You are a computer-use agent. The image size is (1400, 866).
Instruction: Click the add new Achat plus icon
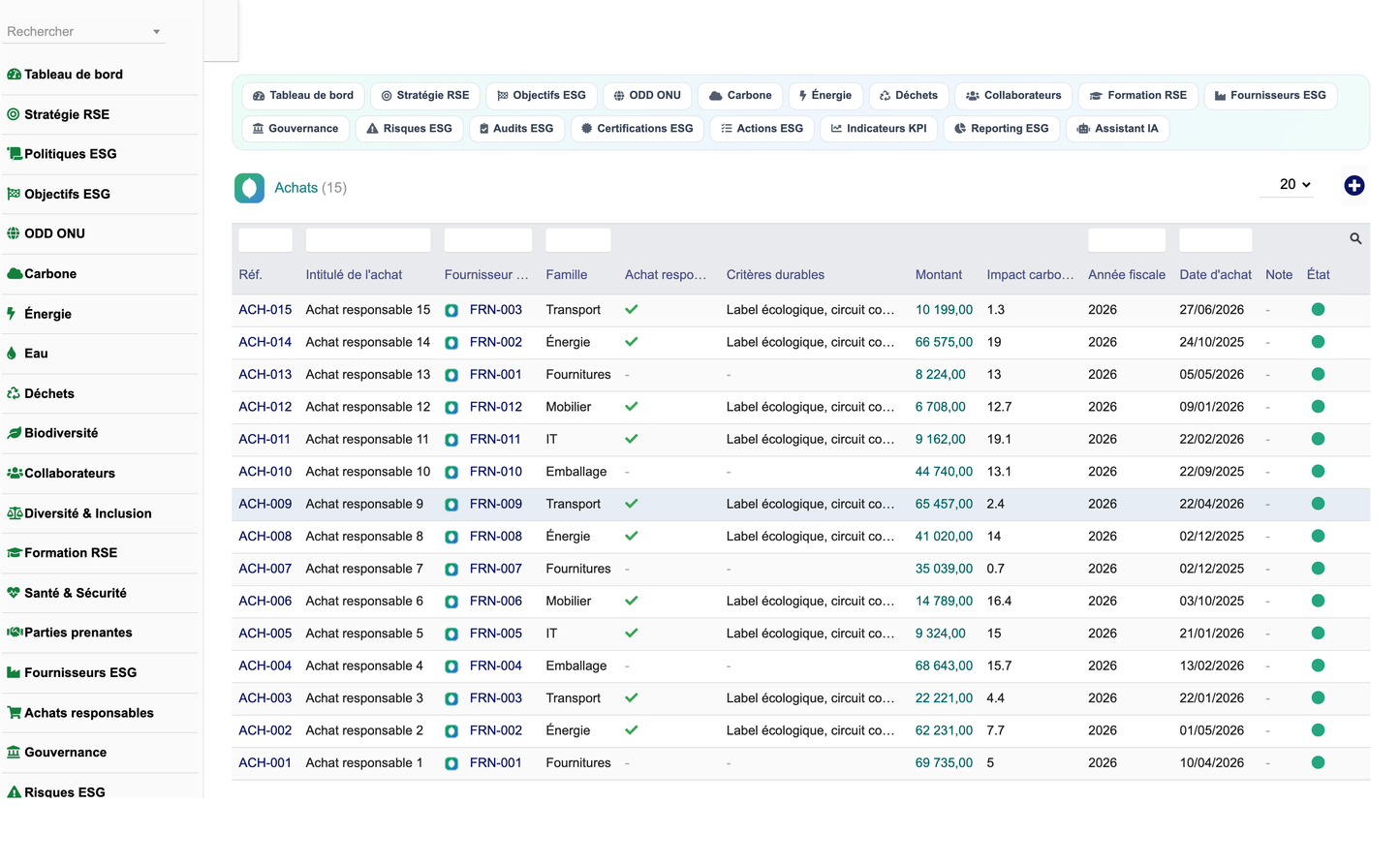click(x=1354, y=186)
